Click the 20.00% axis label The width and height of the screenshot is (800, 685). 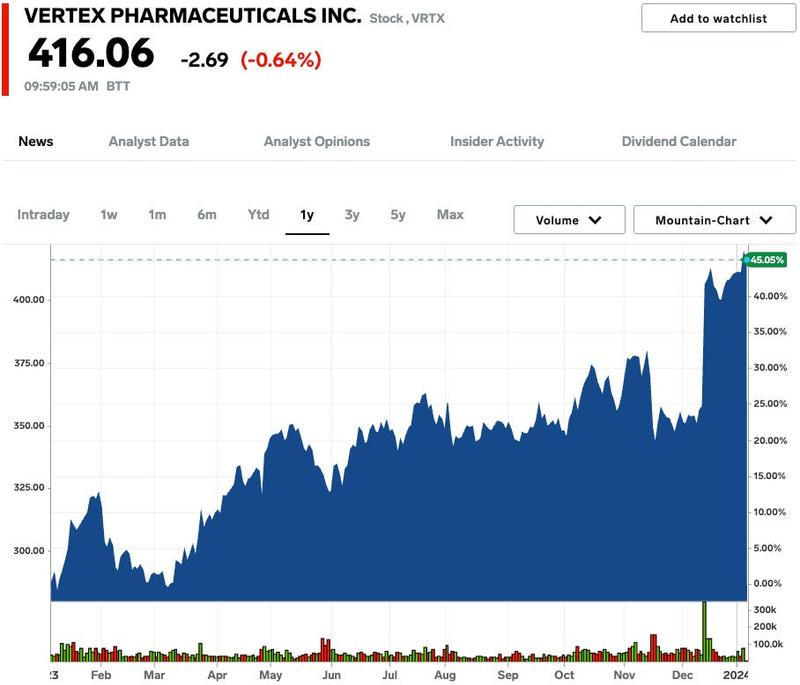(770, 441)
